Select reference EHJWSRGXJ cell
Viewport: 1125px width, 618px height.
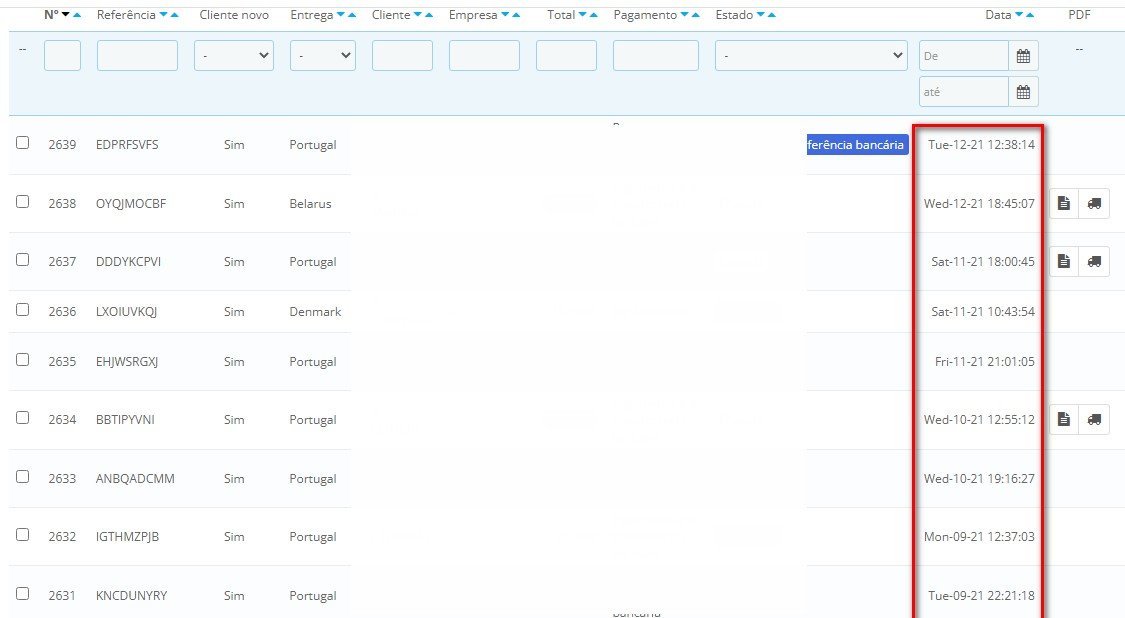[127, 362]
